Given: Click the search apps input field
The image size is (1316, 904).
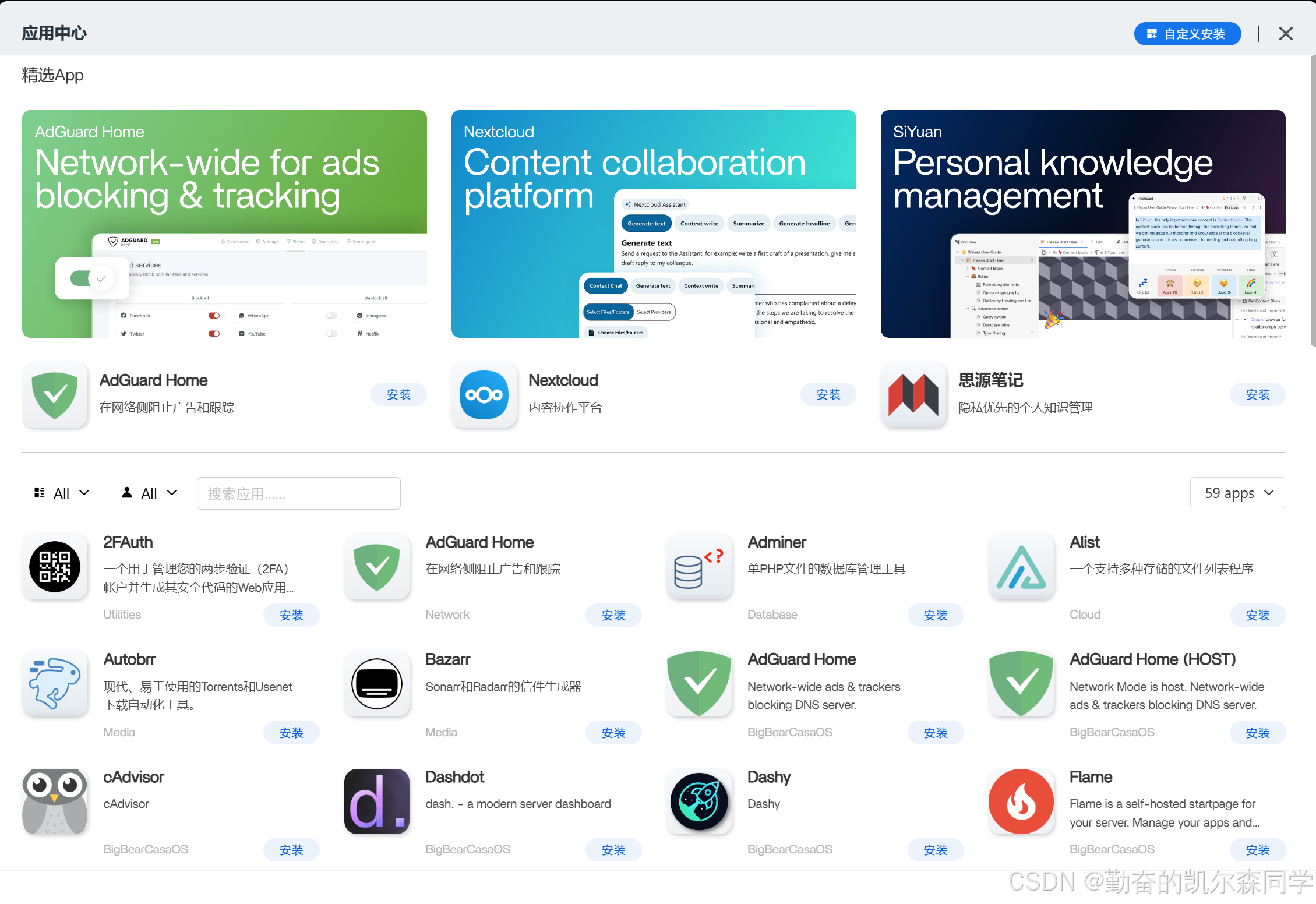Looking at the screenshot, I should point(298,493).
